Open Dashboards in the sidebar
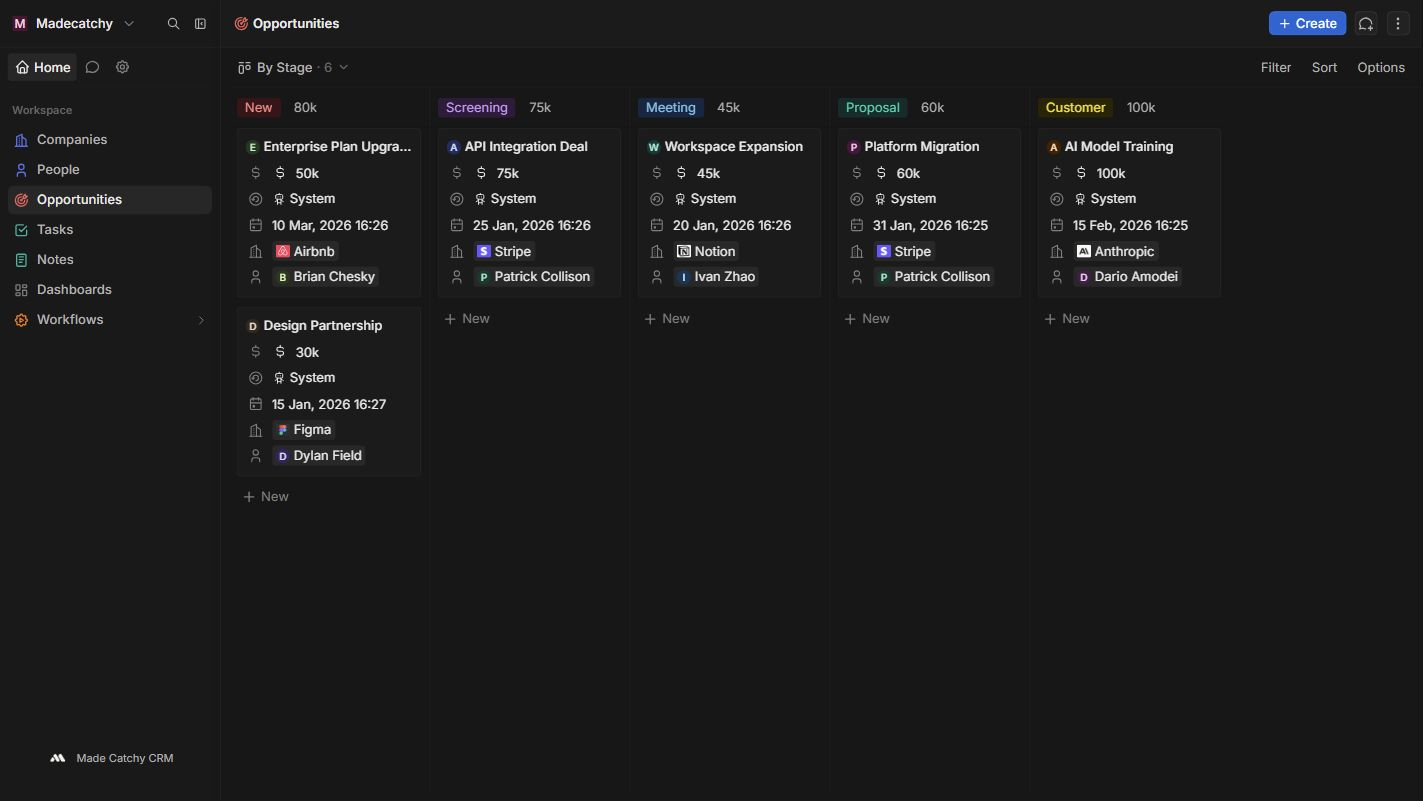 [x=110, y=290]
